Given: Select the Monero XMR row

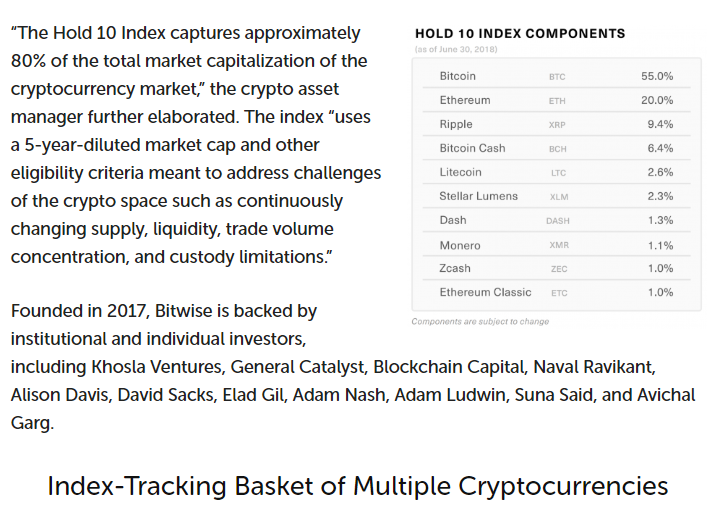Looking at the screenshot, I should (x=556, y=245).
